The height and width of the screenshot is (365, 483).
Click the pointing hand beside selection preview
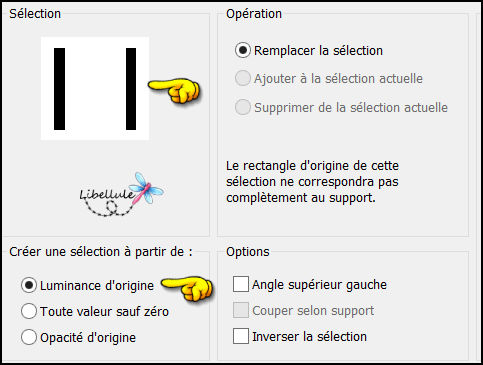[x=174, y=91]
